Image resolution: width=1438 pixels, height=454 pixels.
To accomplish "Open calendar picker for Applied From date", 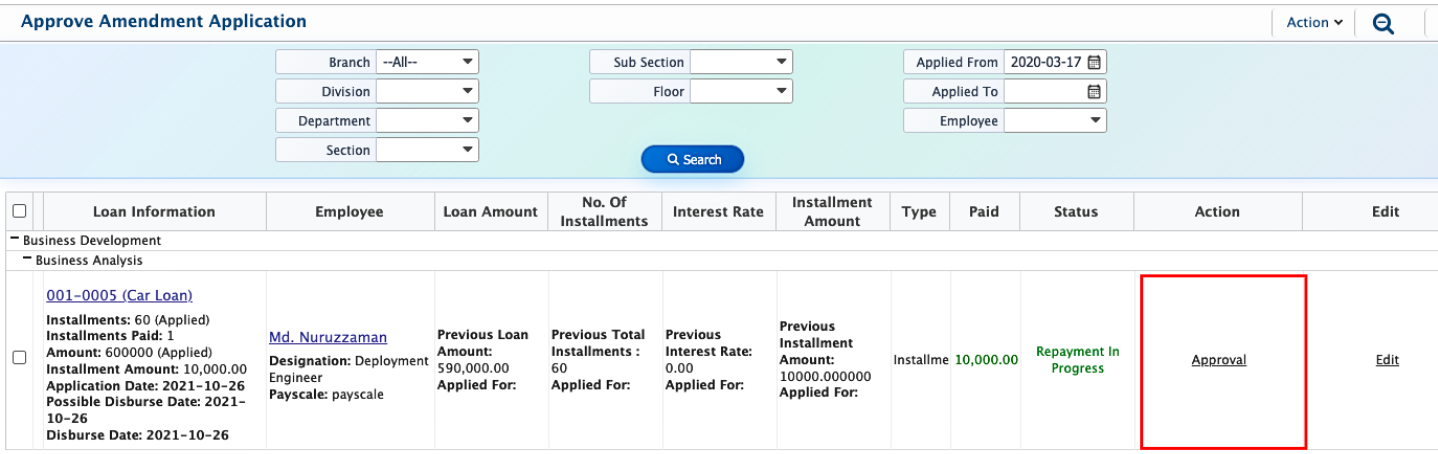I will (x=1094, y=62).
